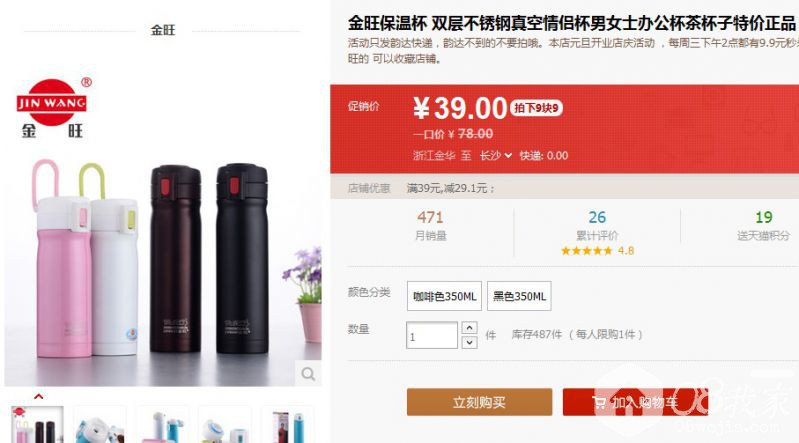The height and width of the screenshot is (443, 799).
Task: Click the quantity input field
Action: click(x=432, y=335)
